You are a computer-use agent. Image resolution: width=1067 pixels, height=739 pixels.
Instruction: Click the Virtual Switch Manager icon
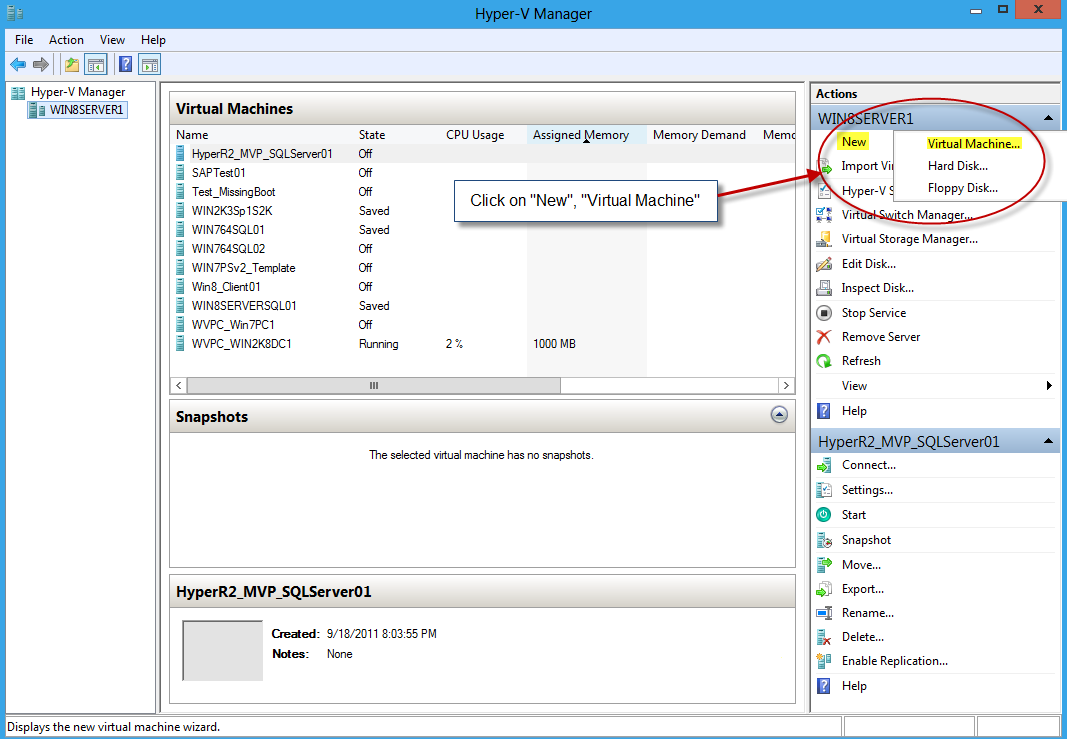coord(824,215)
